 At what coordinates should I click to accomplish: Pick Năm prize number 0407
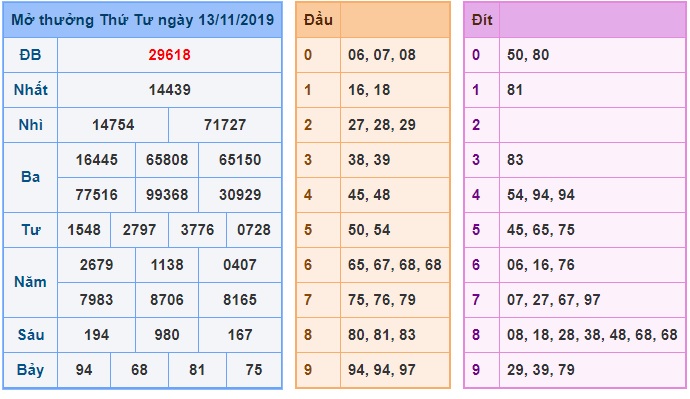[240, 265]
